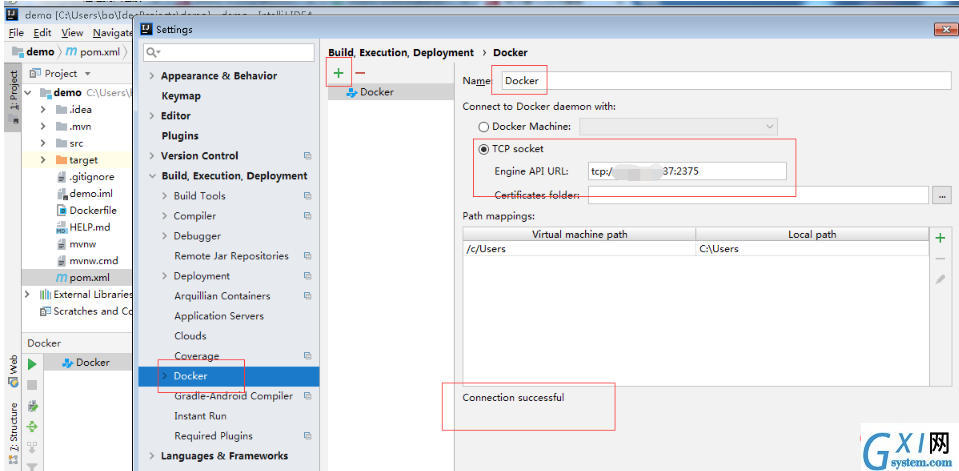Click the Name field containing Docker
This screenshot has height=471, width=959.
[726, 81]
